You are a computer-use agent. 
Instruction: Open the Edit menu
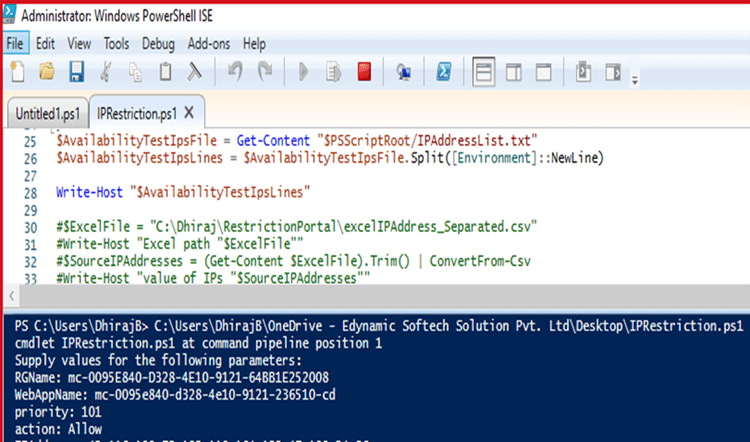(45, 44)
